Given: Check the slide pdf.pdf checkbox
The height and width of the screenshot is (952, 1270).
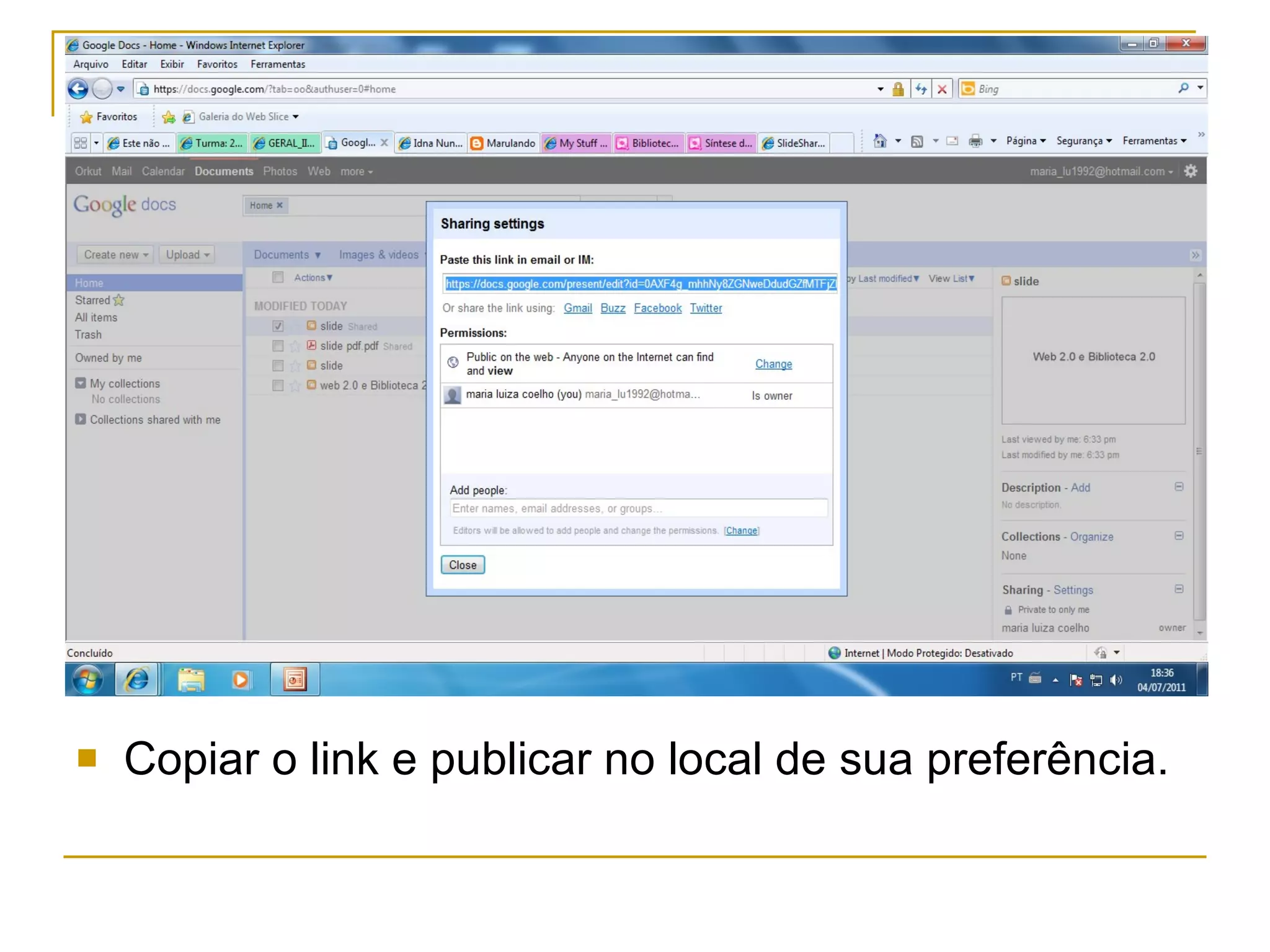Looking at the screenshot, I should 278,346.
